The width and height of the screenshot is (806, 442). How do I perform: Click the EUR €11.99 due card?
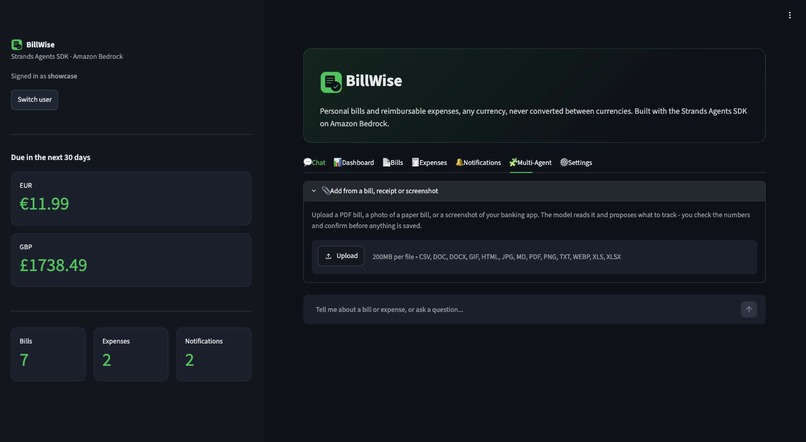tap(131, 198)
